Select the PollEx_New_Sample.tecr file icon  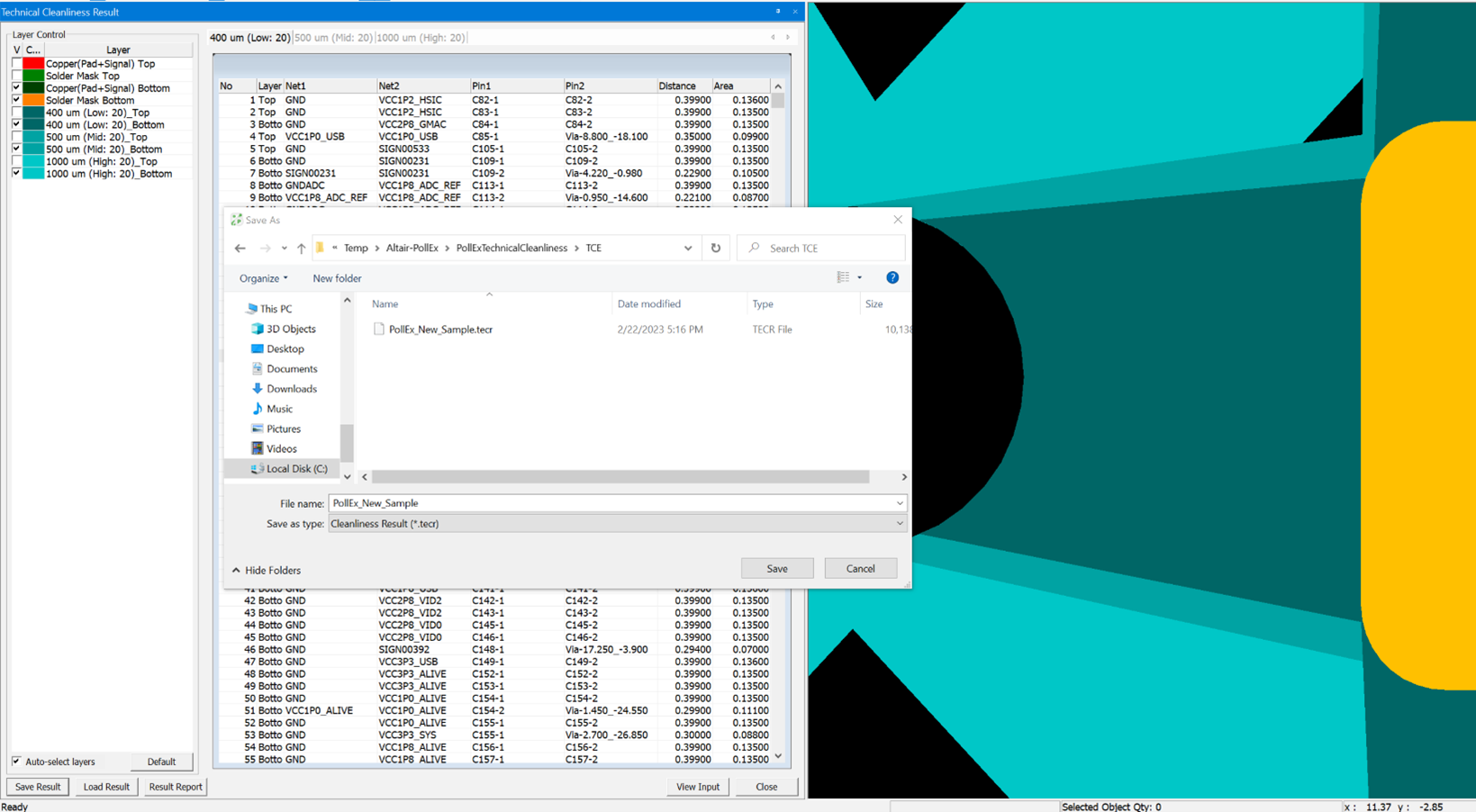click(379, 329)
